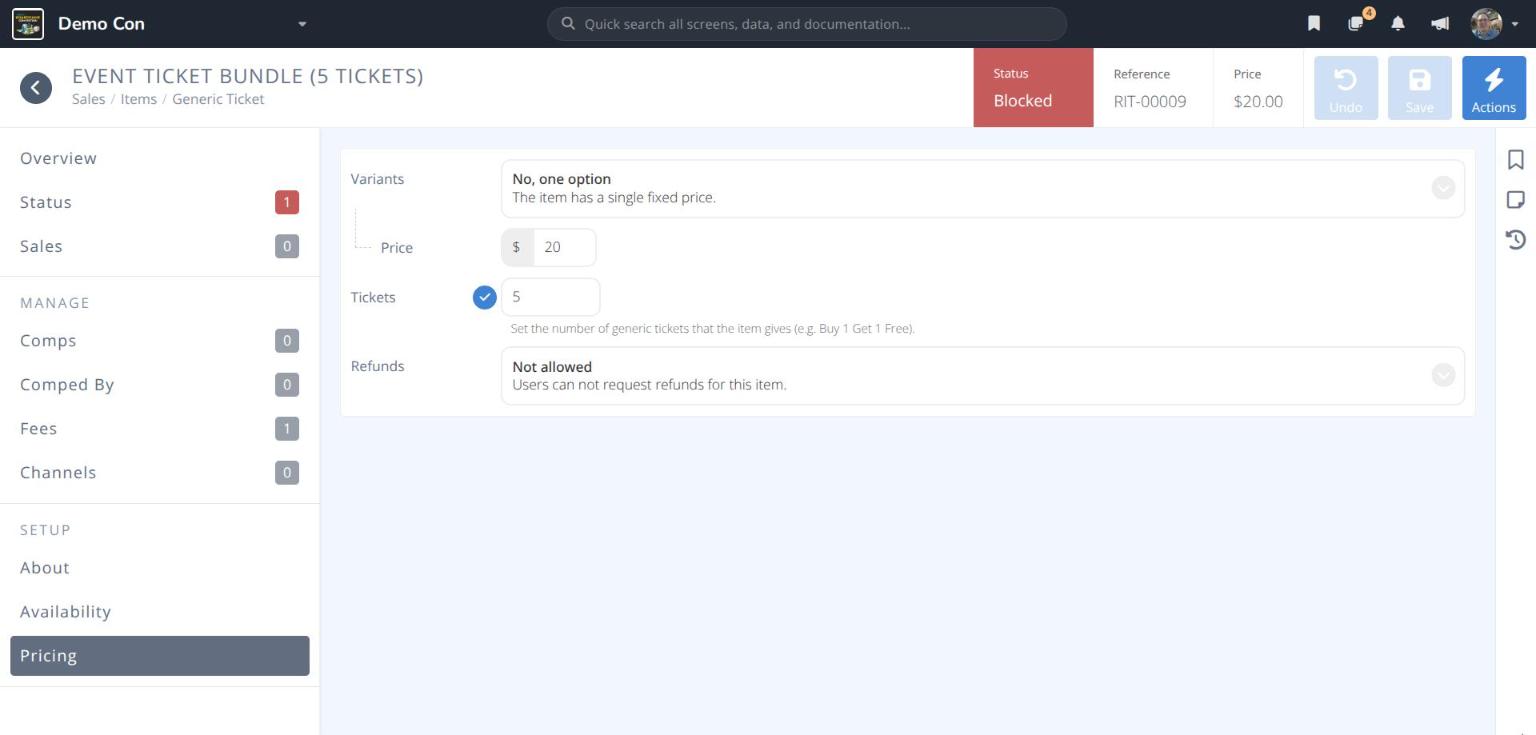Click the Blocked status panel
Viewport: 1536px width, 735px height.
(1033, 88)
